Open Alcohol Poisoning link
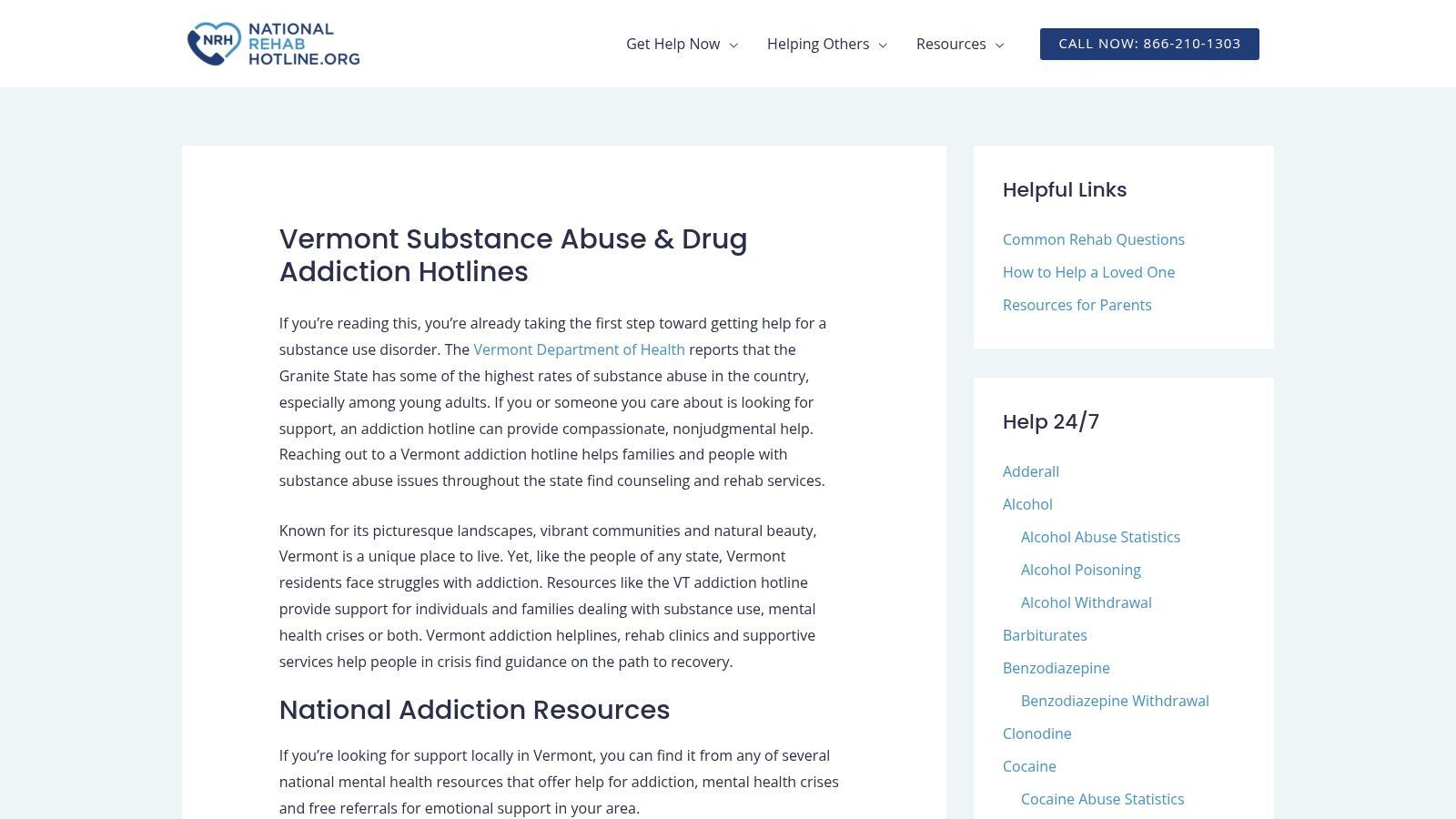This screenshot has width=1456, height=819. 1080,570
